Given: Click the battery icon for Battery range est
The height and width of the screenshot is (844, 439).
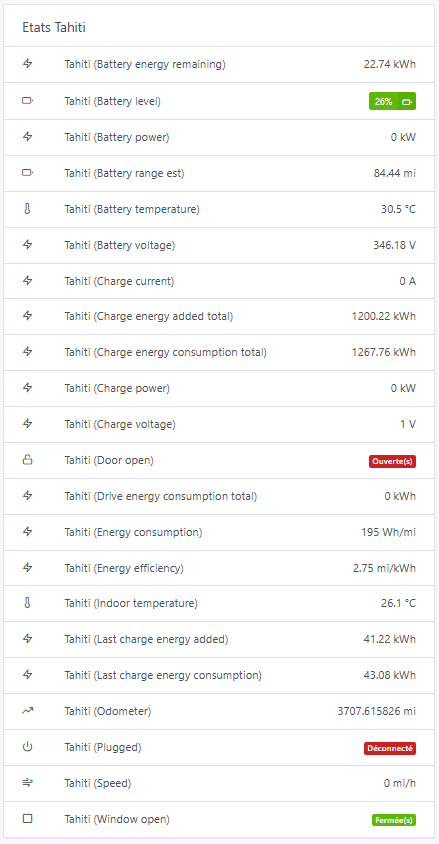Looking at the screenshot, I should 27,173.
